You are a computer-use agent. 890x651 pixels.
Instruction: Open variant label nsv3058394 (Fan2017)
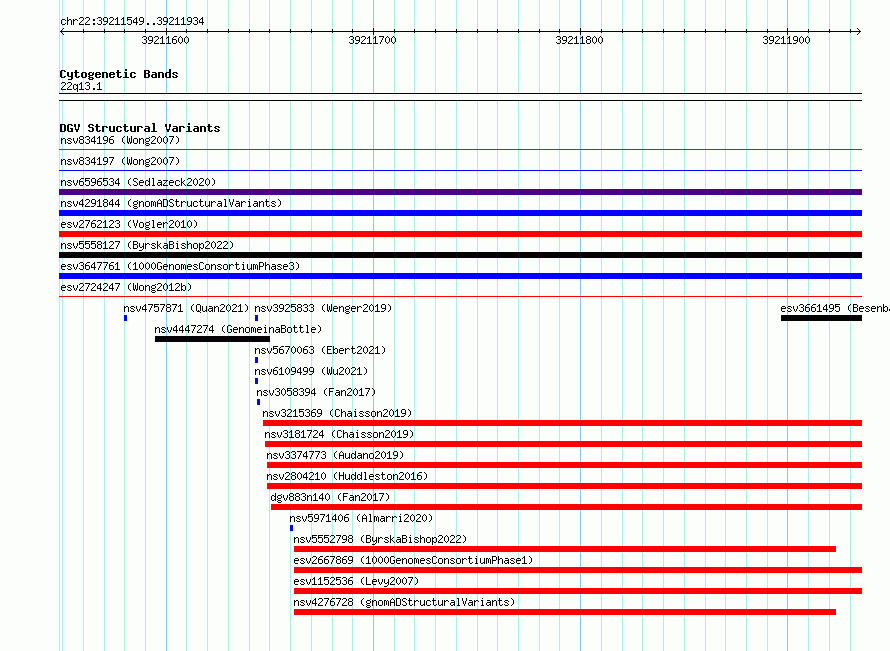(x=316, y=392)
